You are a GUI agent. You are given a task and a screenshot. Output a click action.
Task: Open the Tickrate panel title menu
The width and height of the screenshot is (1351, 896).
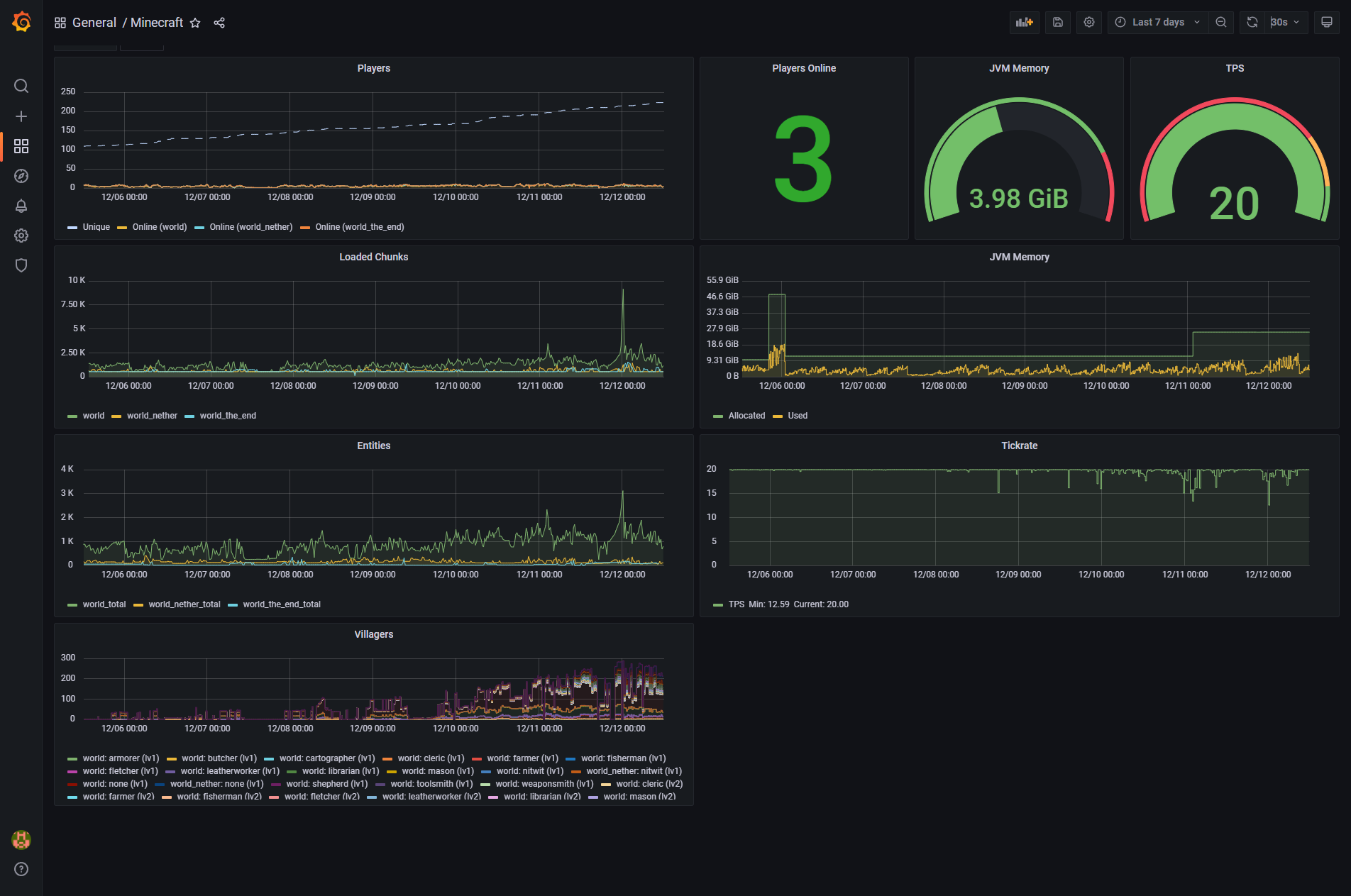click(1019, 446)
